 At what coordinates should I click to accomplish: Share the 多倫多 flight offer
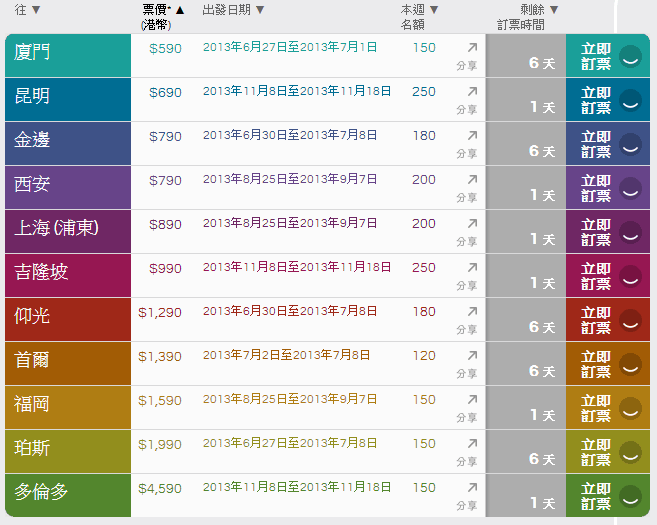(x=472, y=487)
